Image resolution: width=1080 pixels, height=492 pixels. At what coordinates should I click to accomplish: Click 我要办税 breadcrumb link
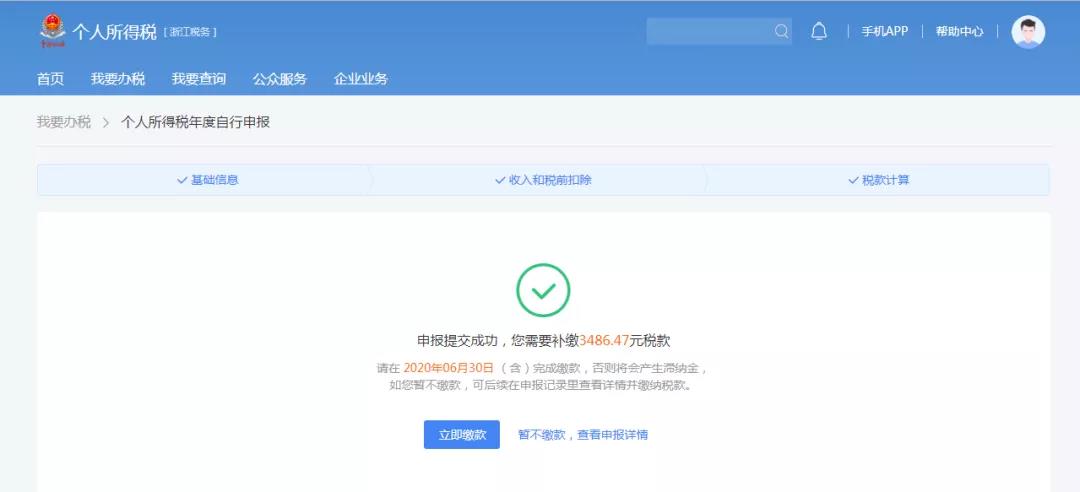(x=63, y=123)
